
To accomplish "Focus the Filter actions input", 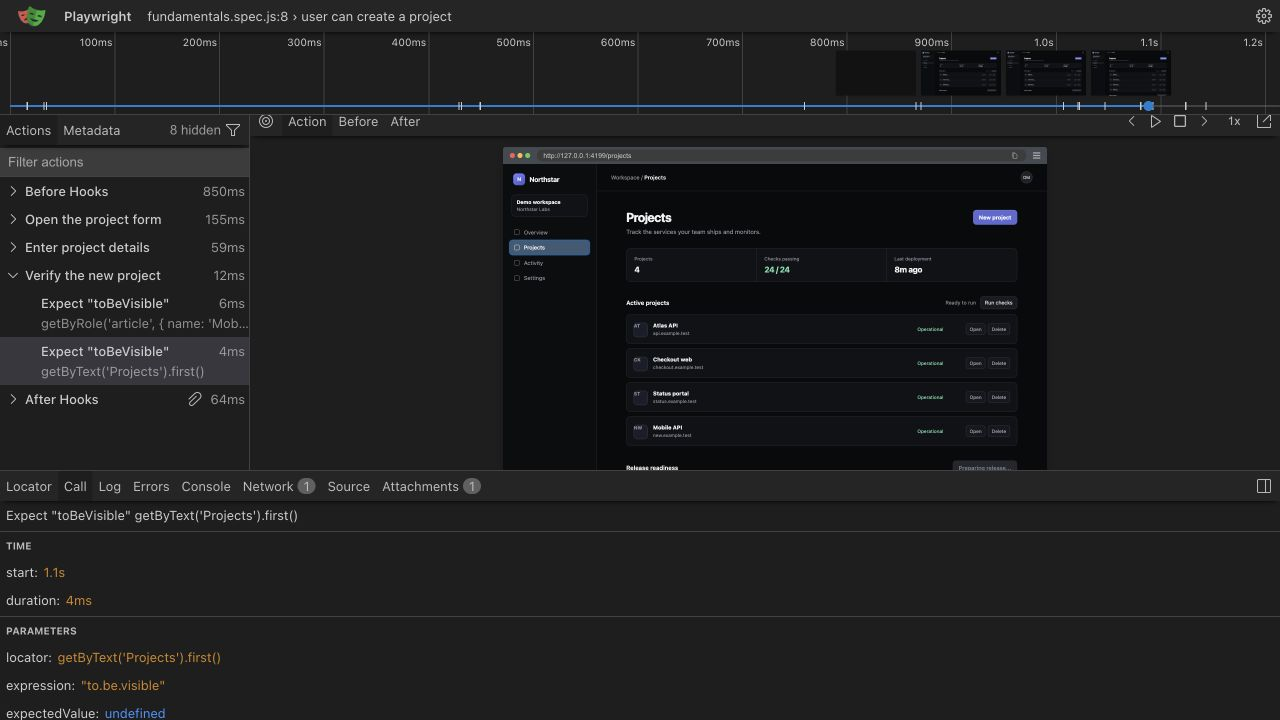I will [124, 162].
